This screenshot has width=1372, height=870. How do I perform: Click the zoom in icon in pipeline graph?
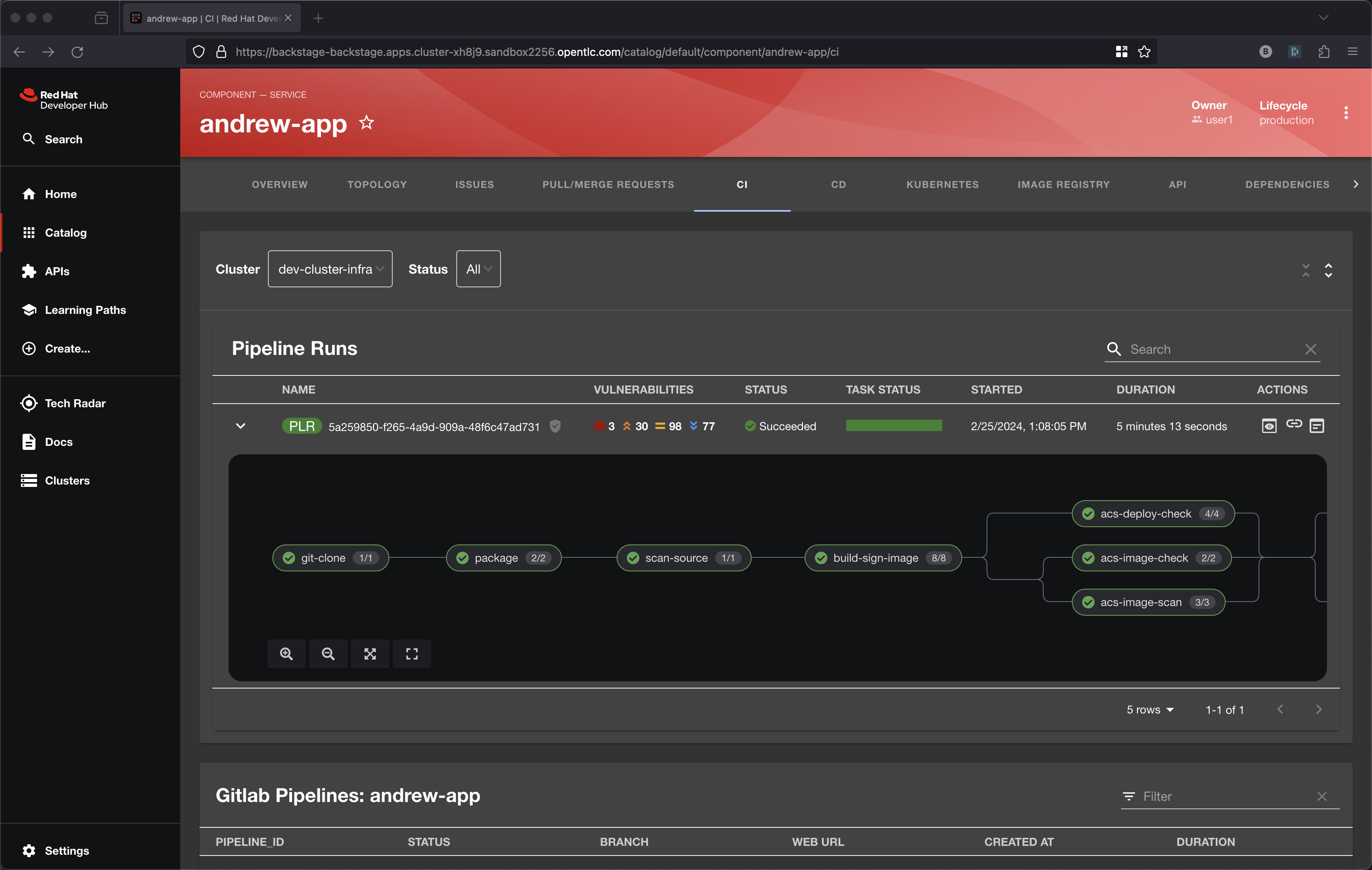pyautogui.click(x=286, y=654)
